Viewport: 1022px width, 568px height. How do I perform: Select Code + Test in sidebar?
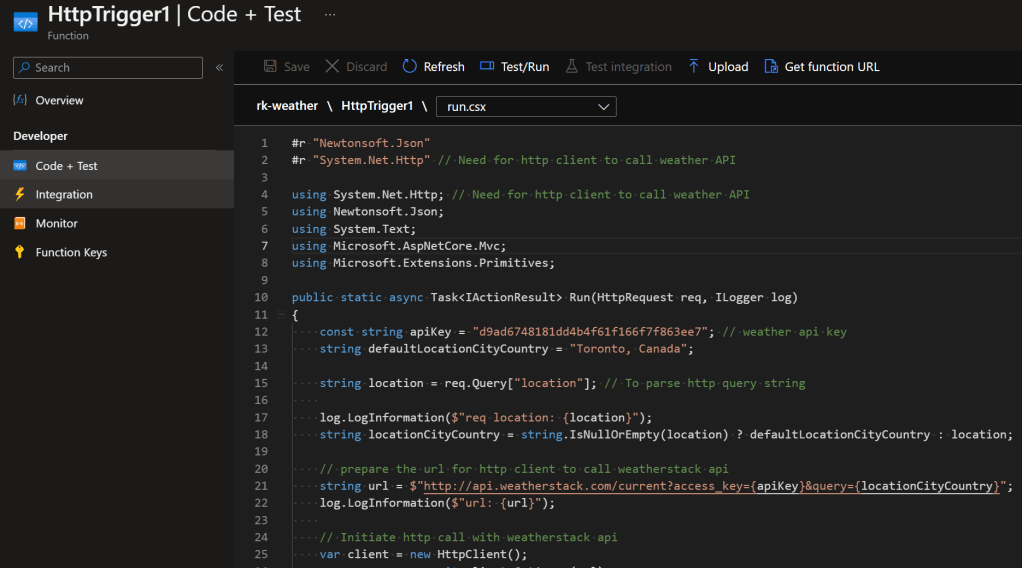[66, 166]
